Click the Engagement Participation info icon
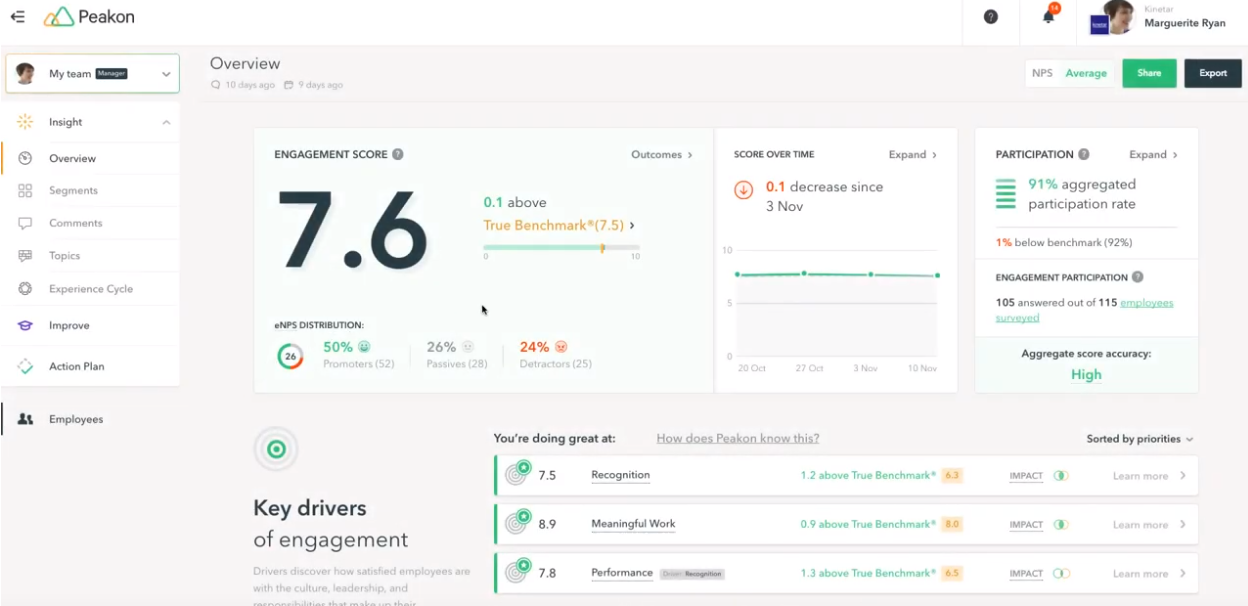 (x=1138, y=277)
